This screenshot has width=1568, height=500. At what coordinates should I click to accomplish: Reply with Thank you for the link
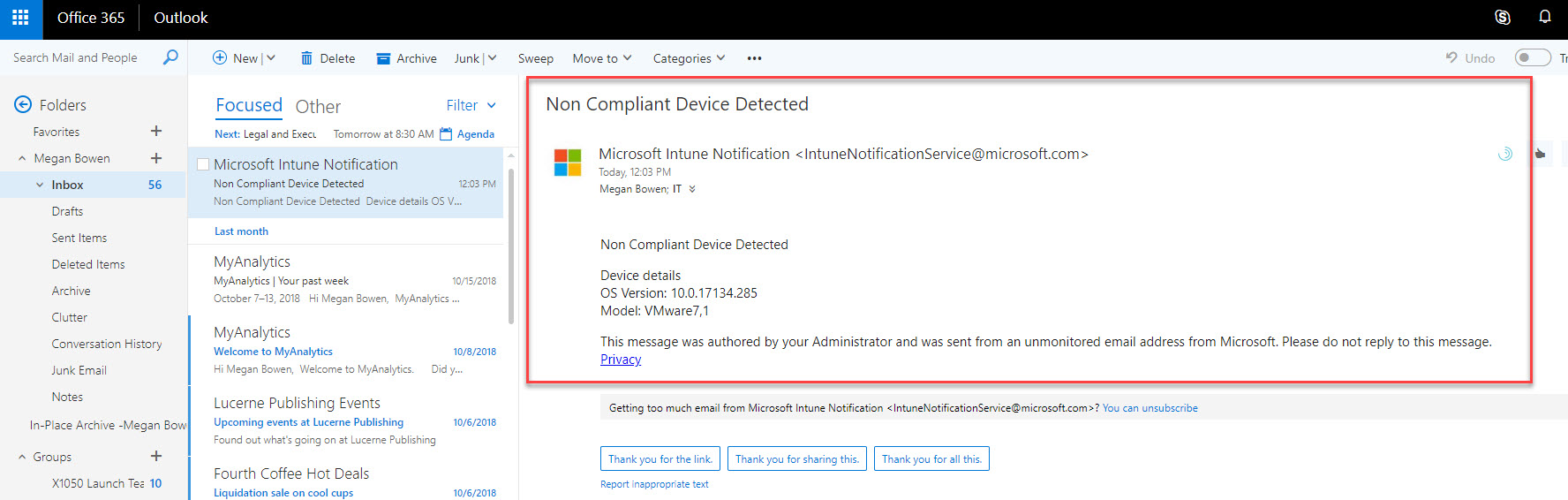(660, 459)
